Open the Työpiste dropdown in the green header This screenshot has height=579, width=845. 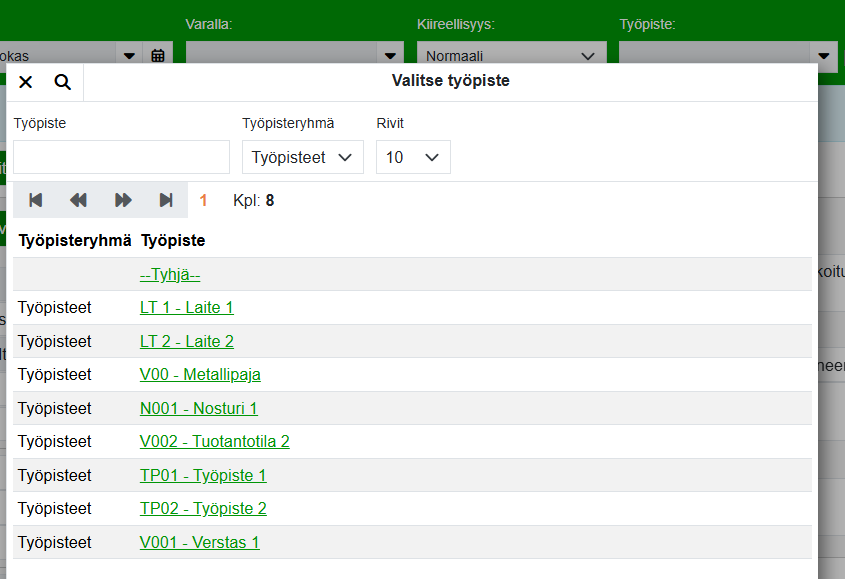(824, 56)
